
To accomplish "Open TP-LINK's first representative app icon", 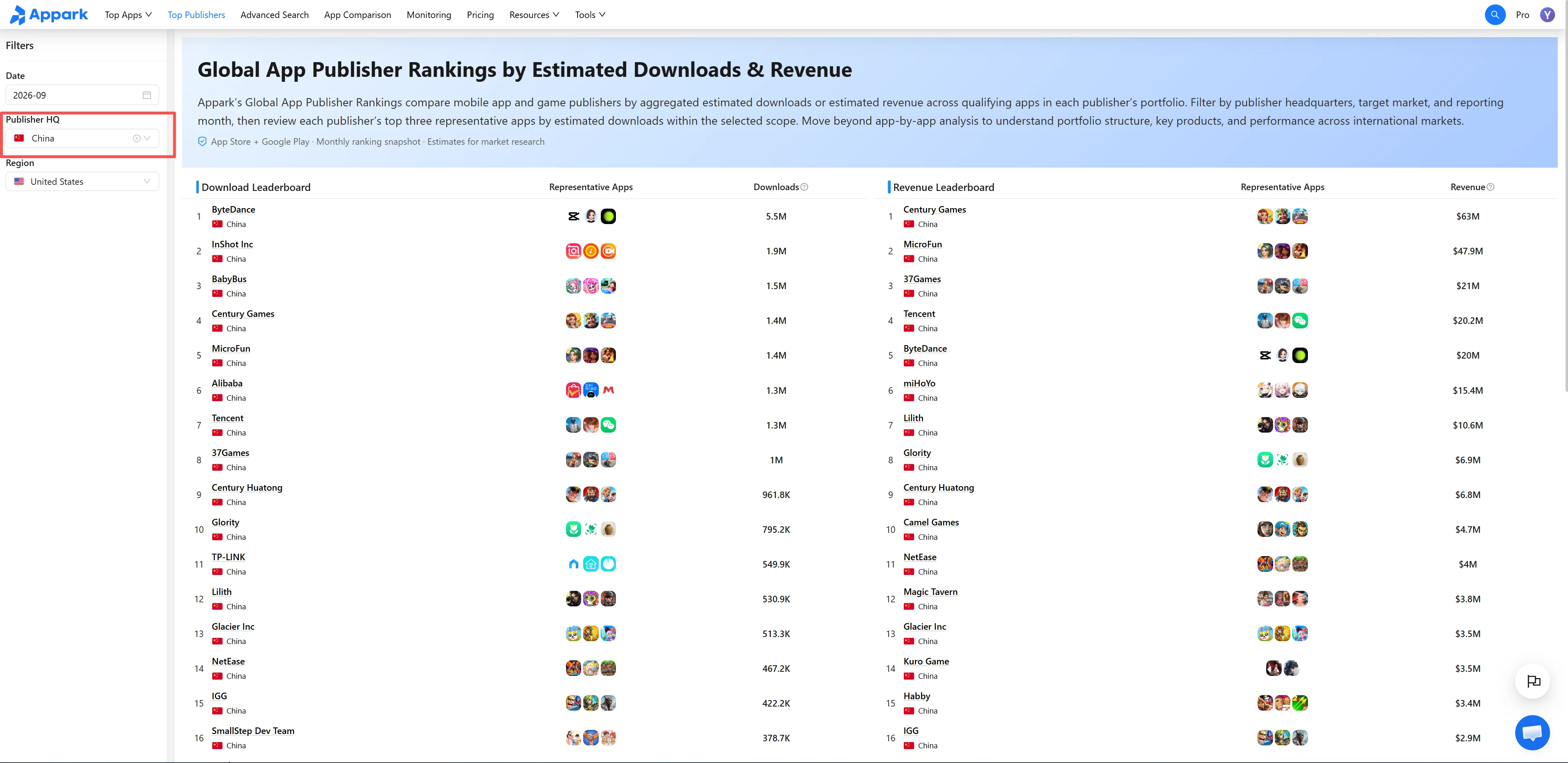I will 573,564.
